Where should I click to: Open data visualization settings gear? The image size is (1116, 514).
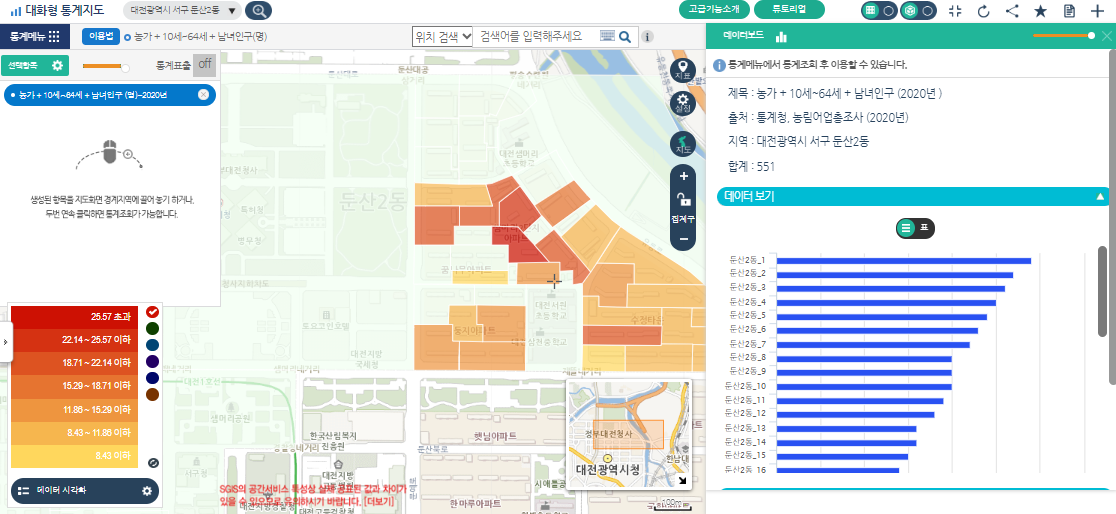tap(147, 491)
